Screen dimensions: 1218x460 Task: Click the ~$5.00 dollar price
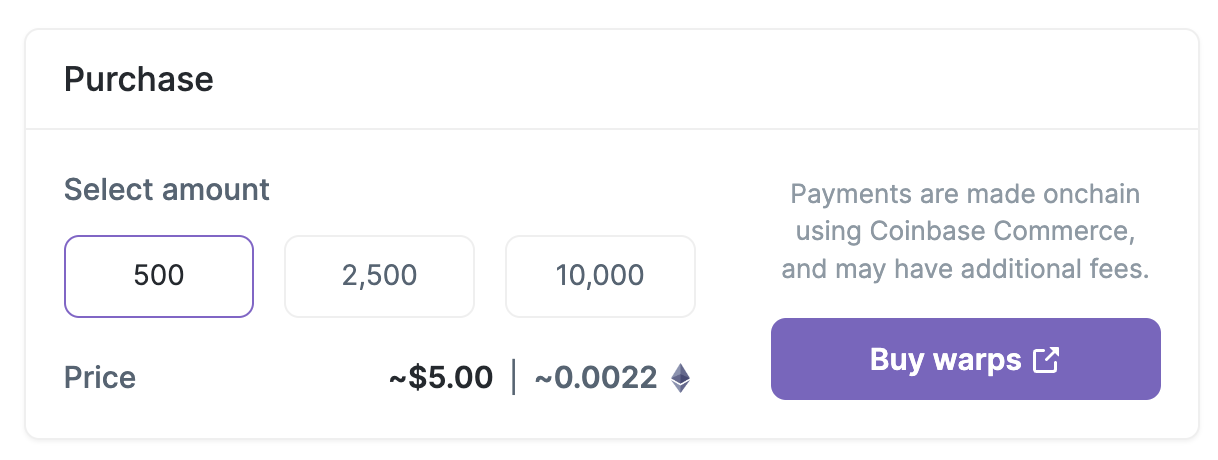441,378
